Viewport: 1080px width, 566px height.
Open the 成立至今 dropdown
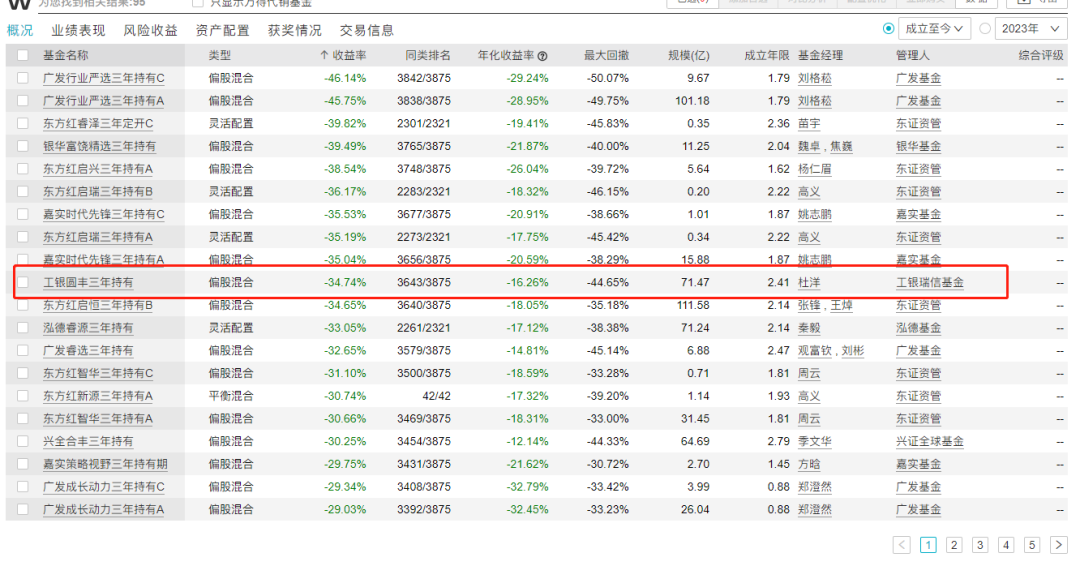tap(934, 29)
